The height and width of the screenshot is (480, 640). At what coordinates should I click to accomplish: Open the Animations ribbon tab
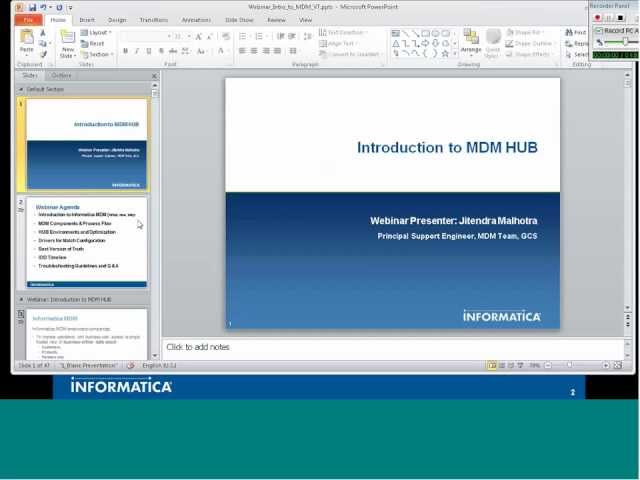click(196, 20)
